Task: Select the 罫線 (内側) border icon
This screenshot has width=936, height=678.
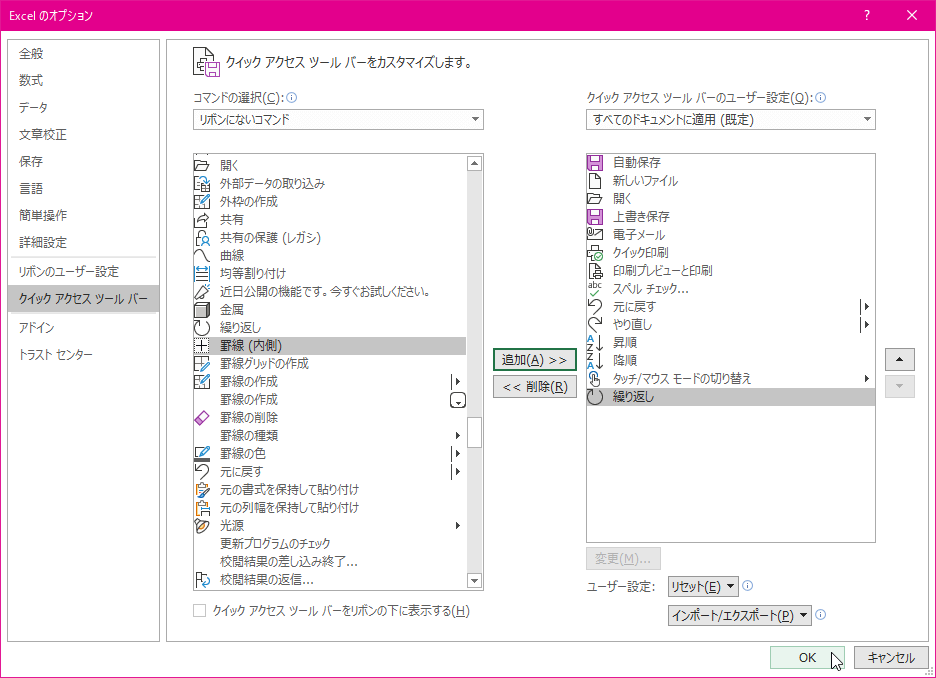Action: click(x=202, y=346)
